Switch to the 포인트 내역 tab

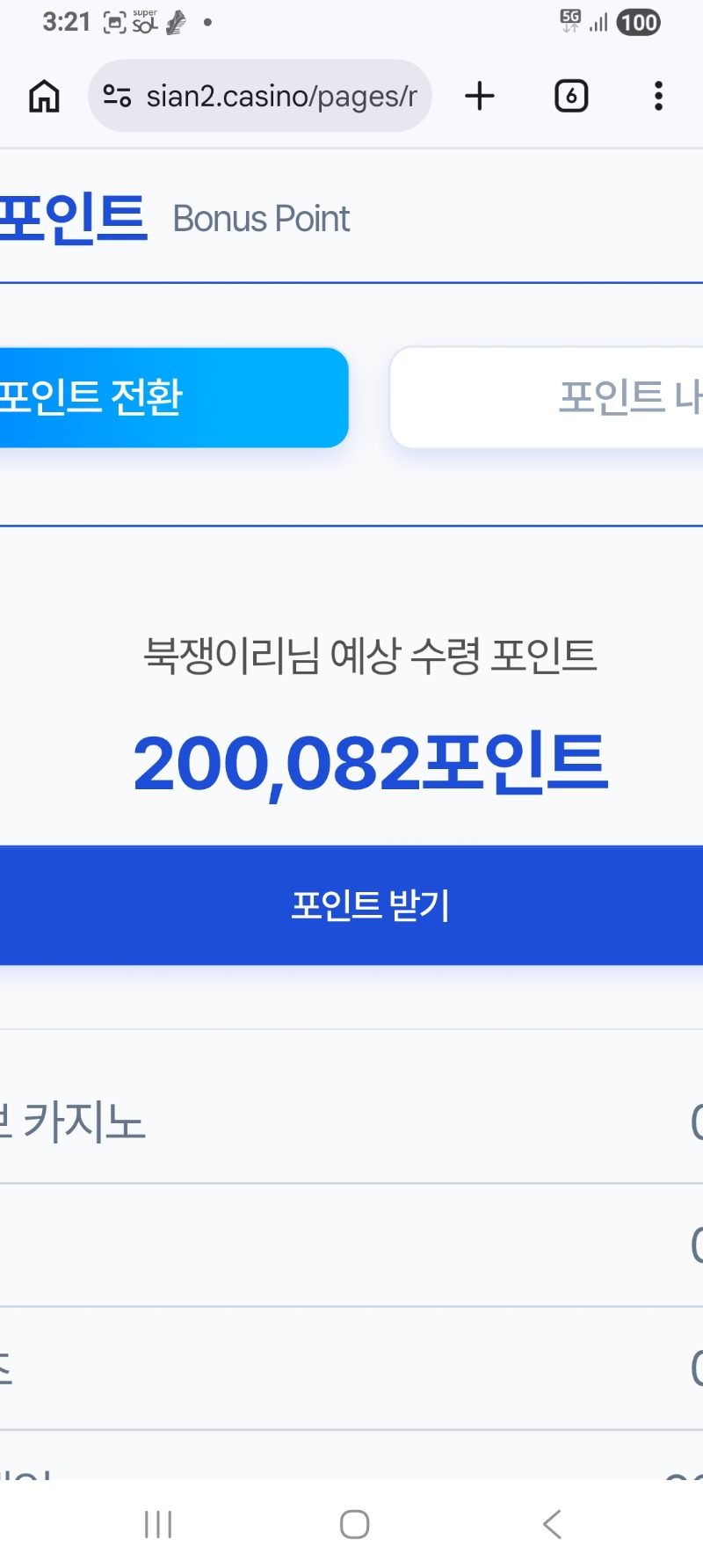[x=547, y=397]
